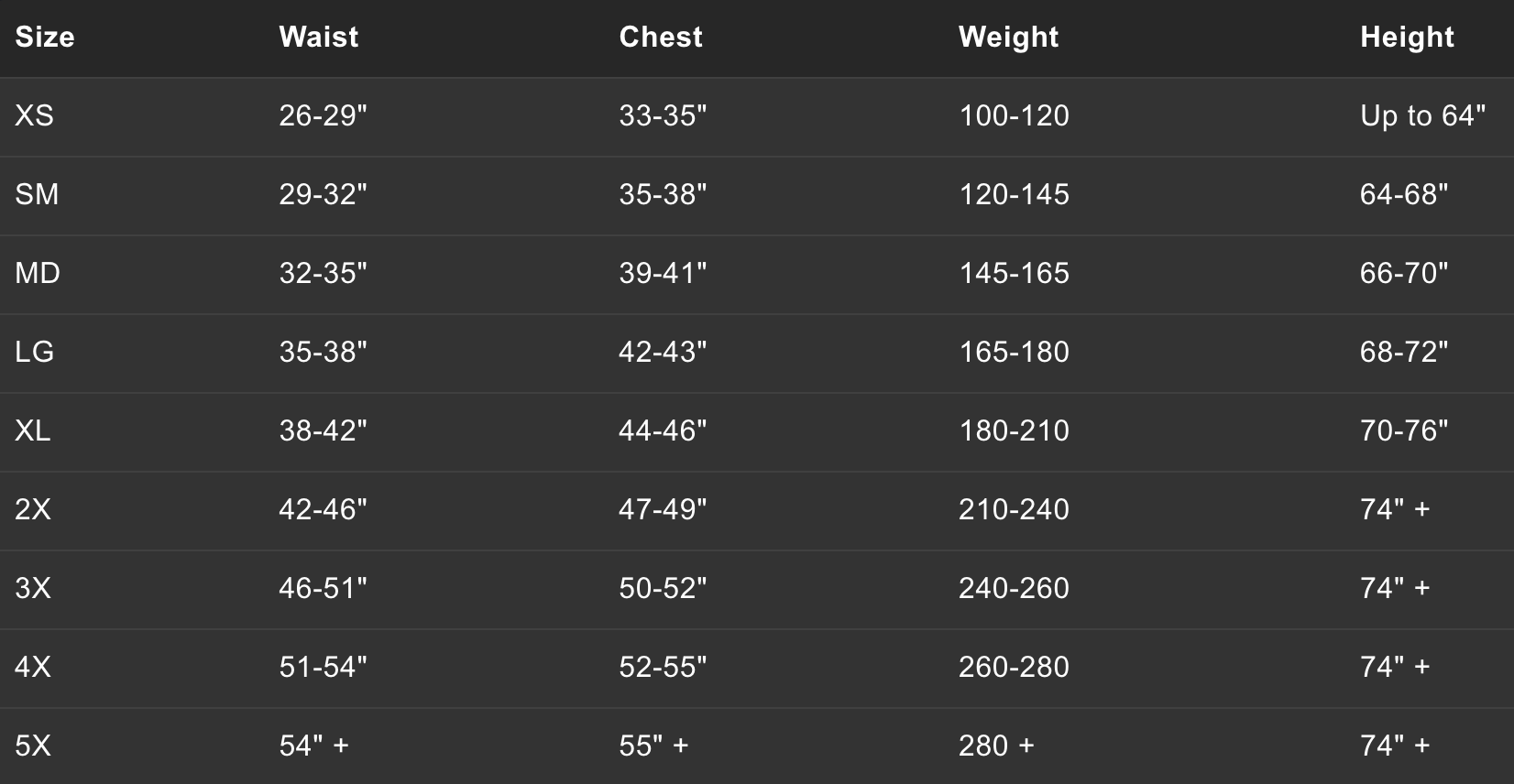Select the 2X size cell
Image resolution: width=1514 pixels, height=784 pixels.
(33, 510)
